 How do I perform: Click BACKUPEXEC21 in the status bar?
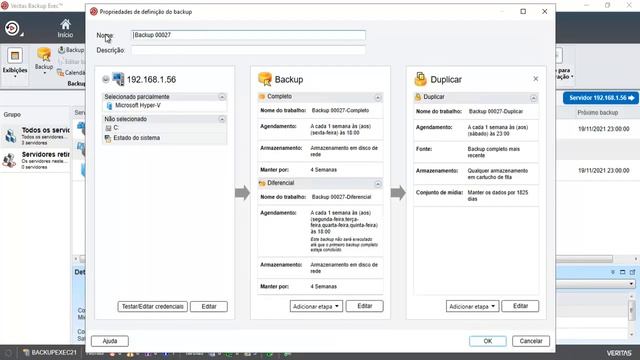point(50,352)
